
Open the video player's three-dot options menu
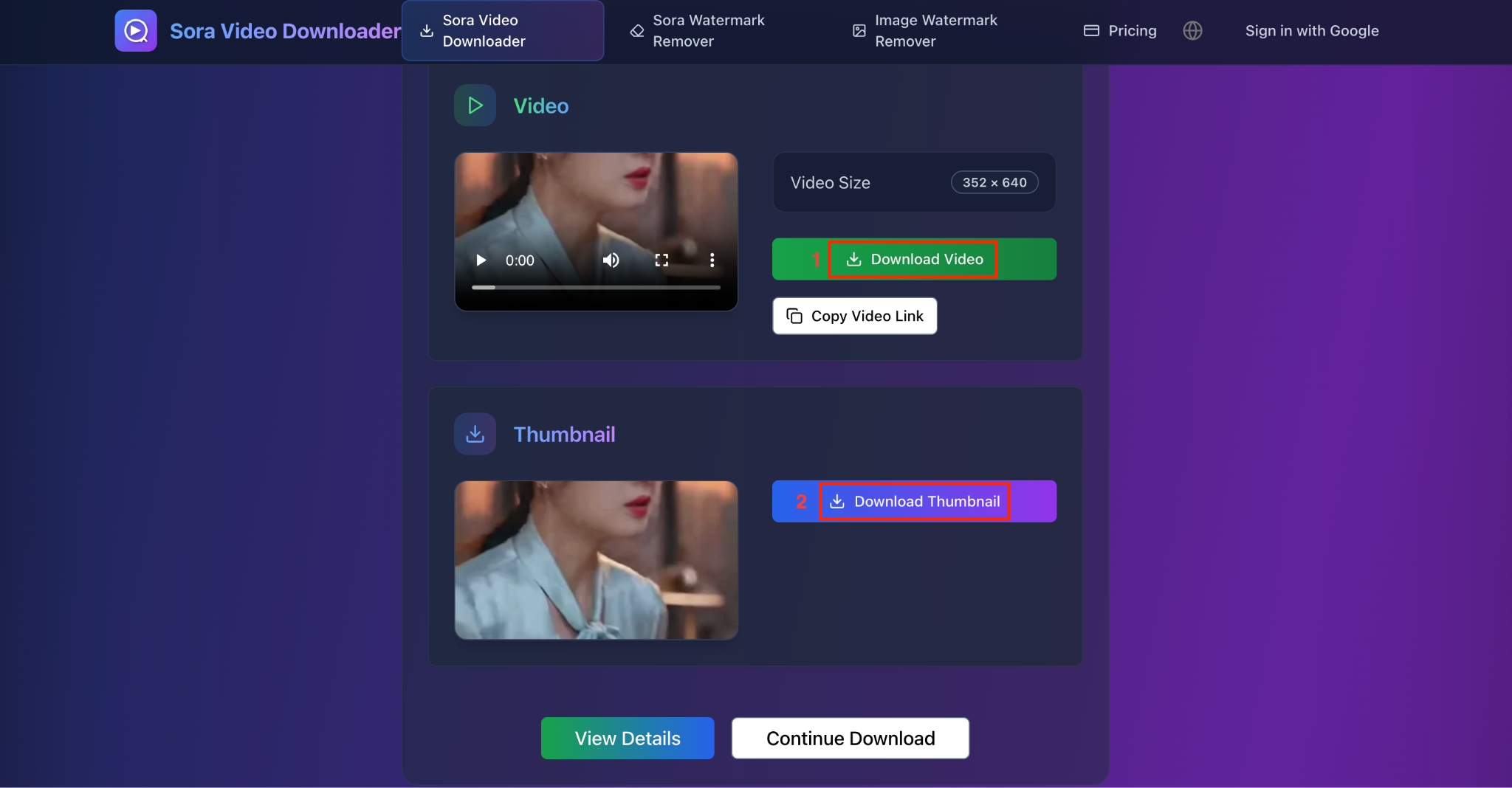(x=712, y=260)
